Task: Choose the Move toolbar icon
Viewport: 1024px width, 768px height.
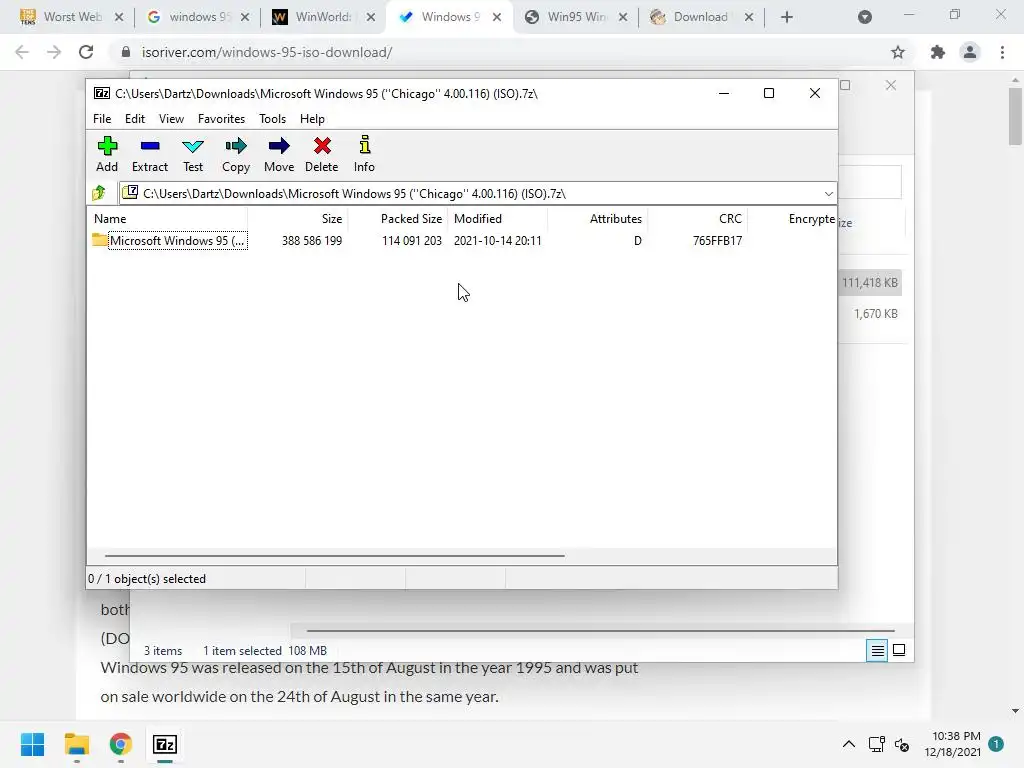Action: tap(279, 155)
